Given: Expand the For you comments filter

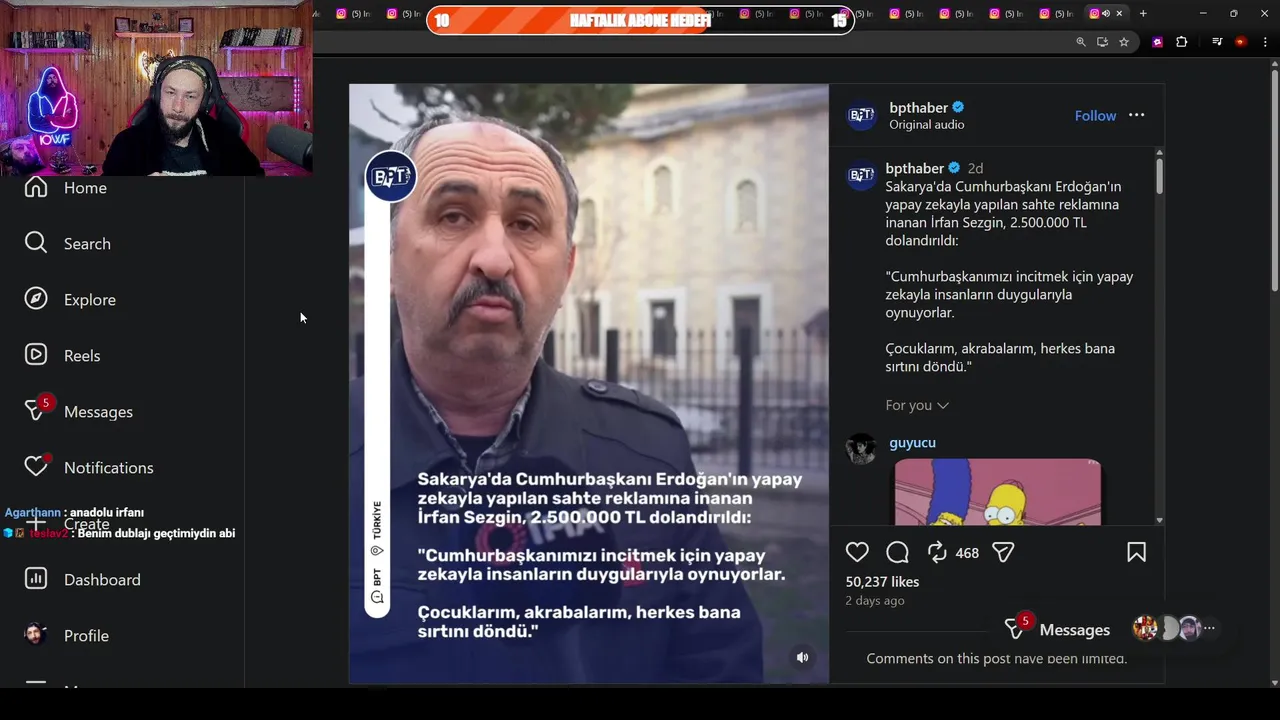Looking at the screenshot, I should [917, 405].
